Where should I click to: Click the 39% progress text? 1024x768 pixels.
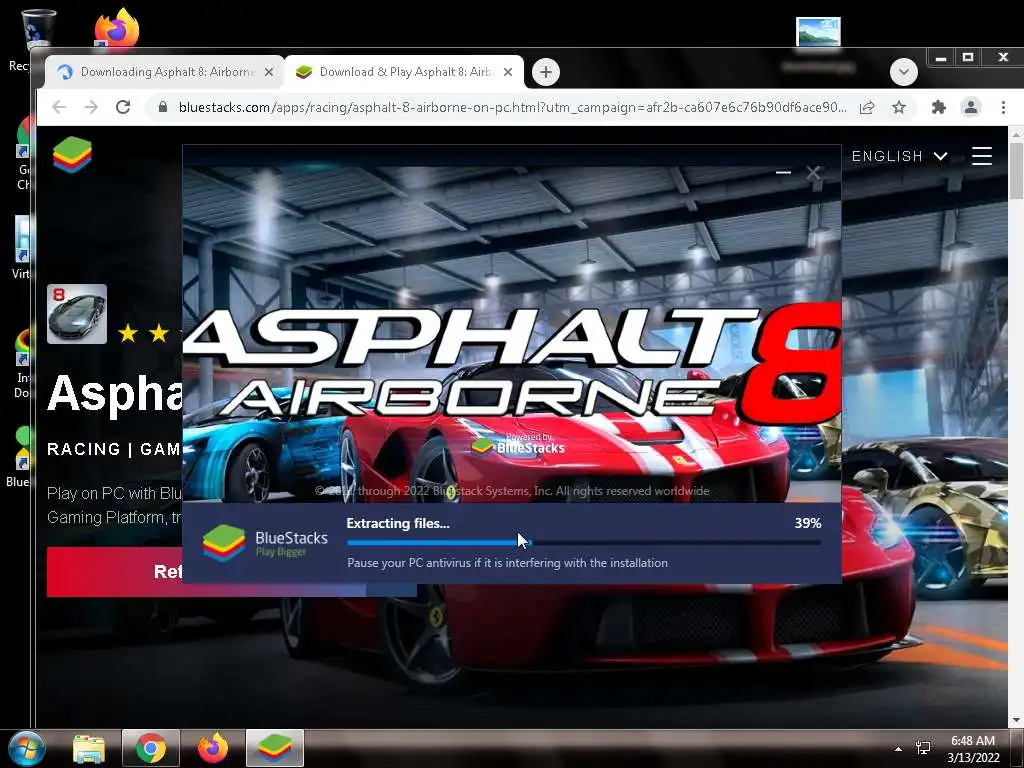click(808, 523)
